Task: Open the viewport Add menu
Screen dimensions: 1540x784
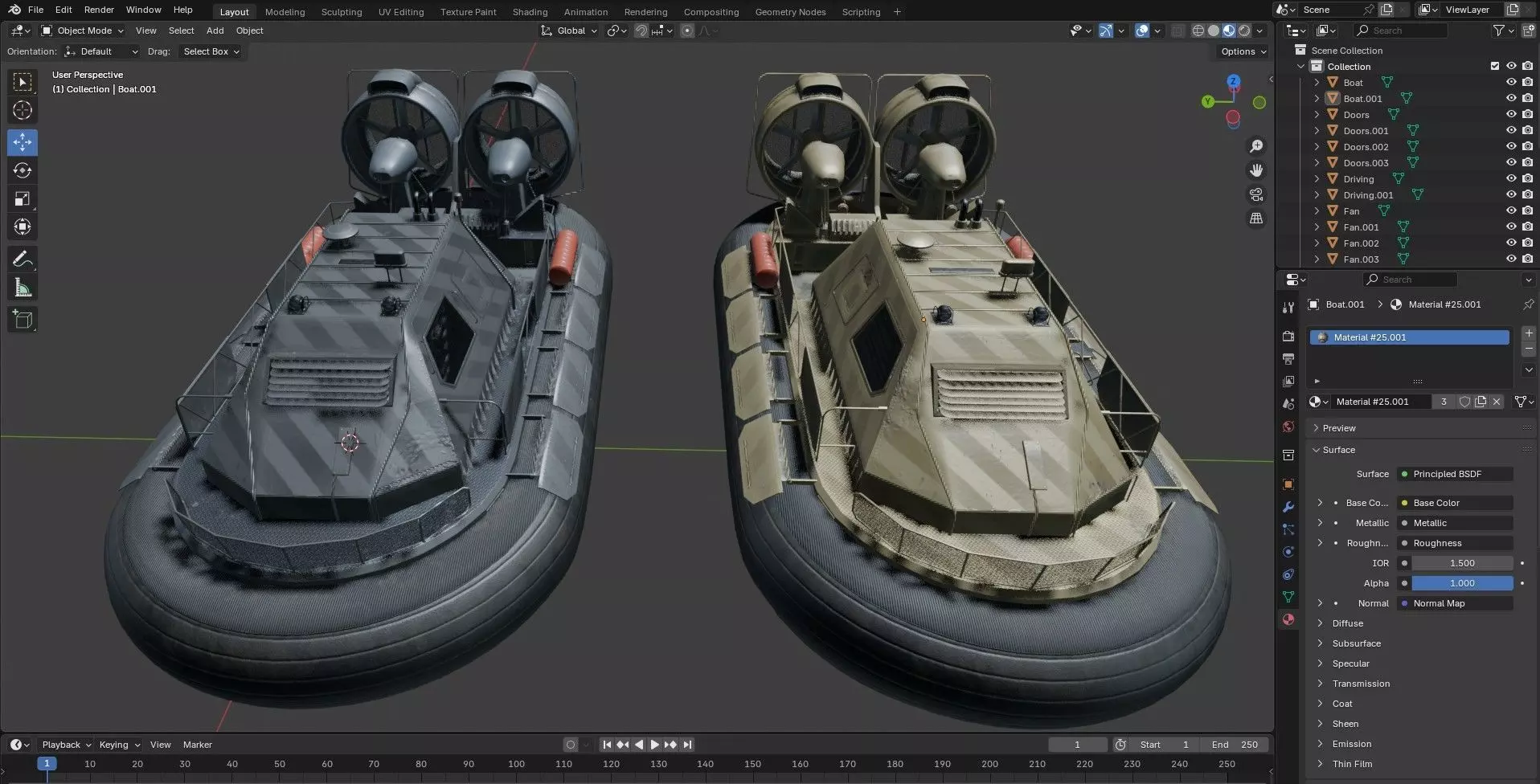Action: point(215,31)
